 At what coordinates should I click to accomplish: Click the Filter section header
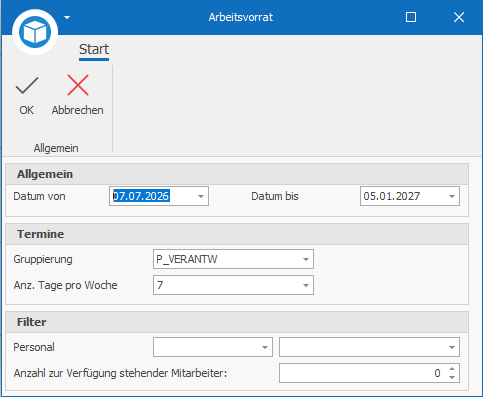237,322
